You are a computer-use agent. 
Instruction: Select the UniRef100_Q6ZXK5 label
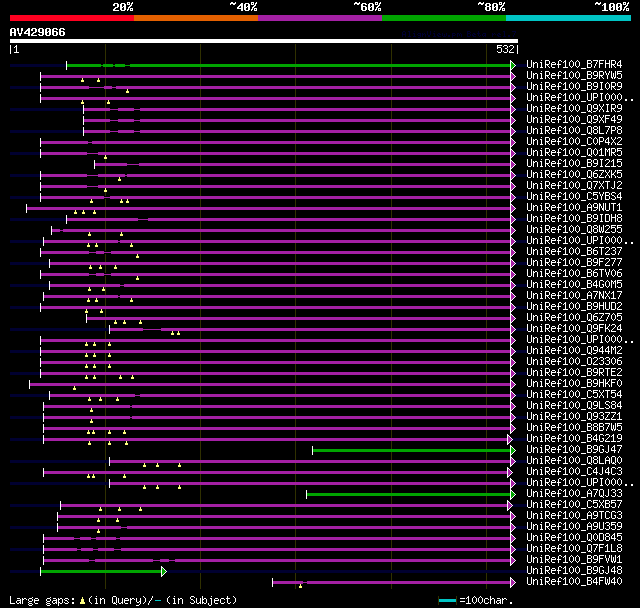[x=574, y=175]
